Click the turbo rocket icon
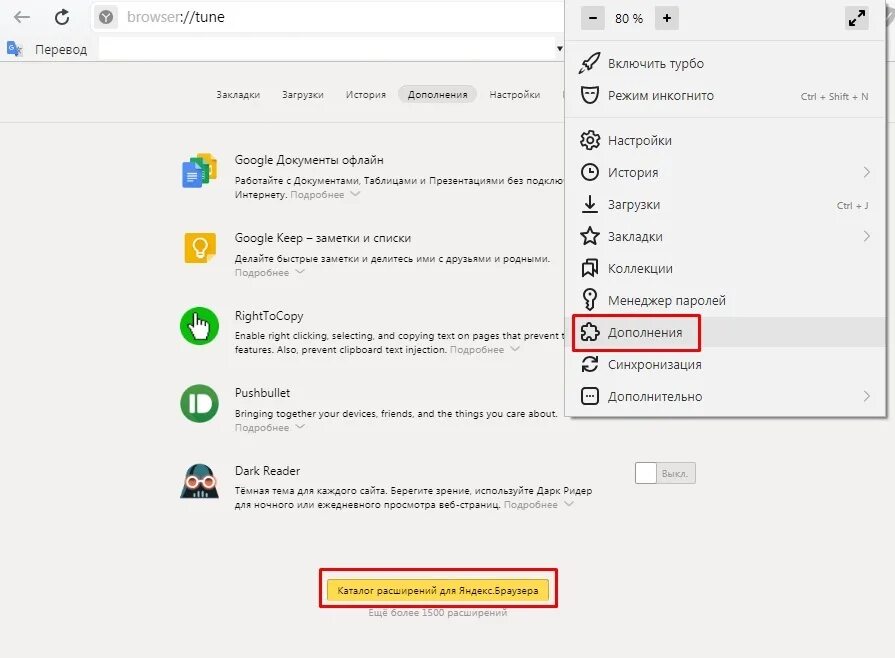This screenshot has width=895, height=658. coord(589,63)
